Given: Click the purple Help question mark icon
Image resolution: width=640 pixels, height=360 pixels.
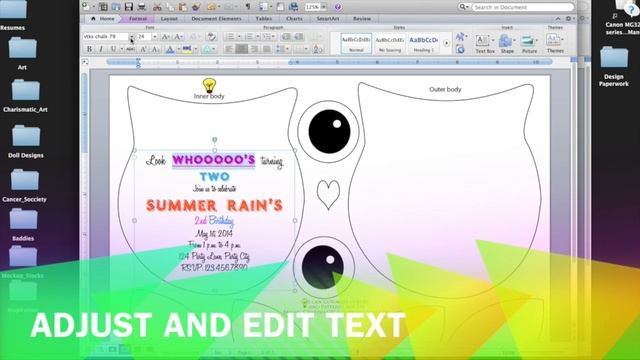Looking at the screenshot, I should point(338,7).
